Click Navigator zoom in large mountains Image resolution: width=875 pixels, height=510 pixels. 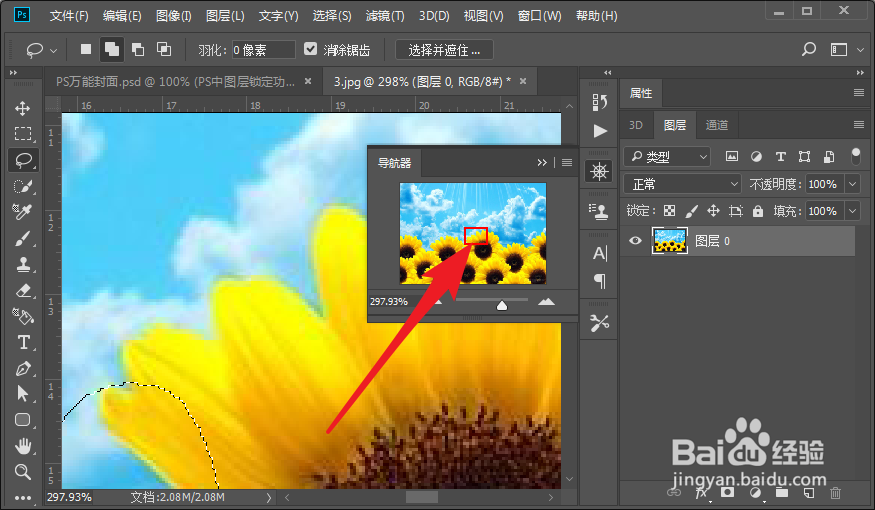[x=546, y=302]
